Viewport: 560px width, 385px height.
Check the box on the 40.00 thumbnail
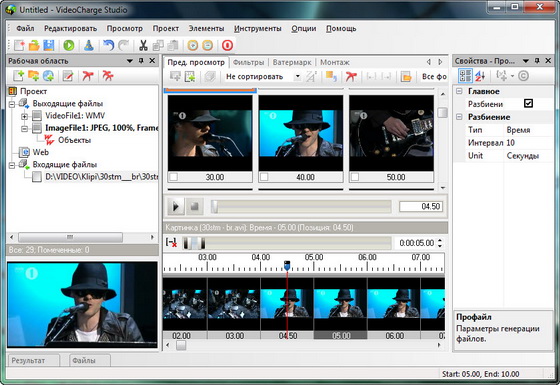(264, 177)
